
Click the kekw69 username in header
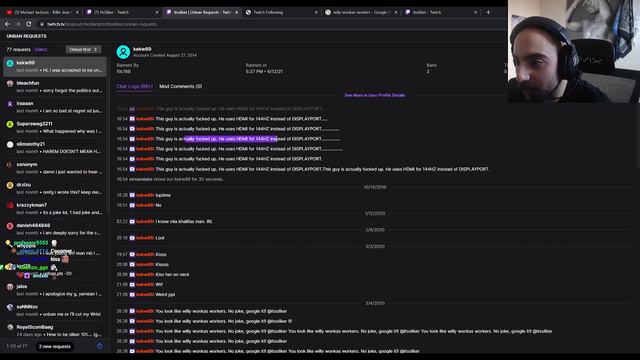coord(142,49)
